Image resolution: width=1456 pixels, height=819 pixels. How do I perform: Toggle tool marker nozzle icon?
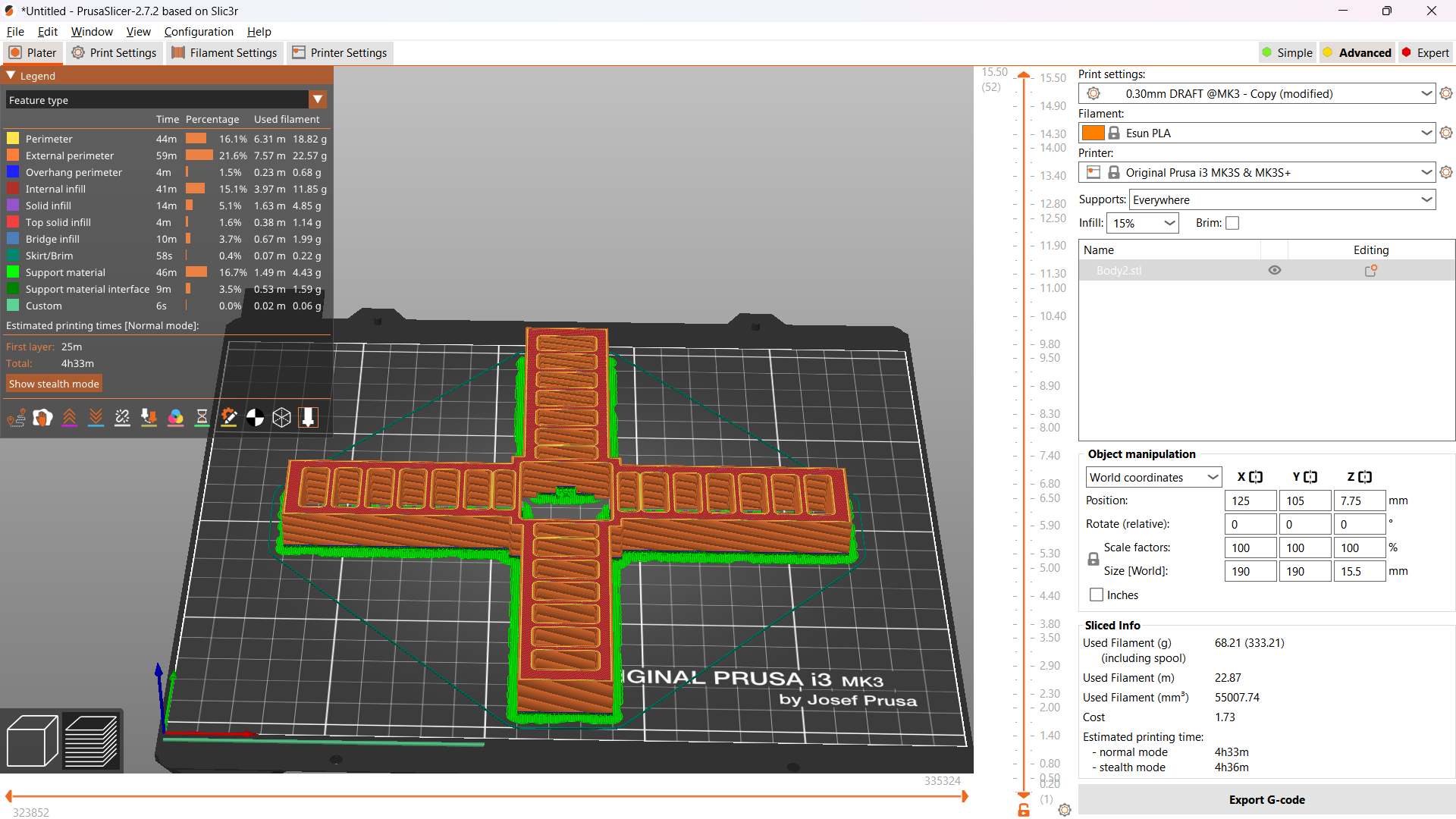coord(308,418)
